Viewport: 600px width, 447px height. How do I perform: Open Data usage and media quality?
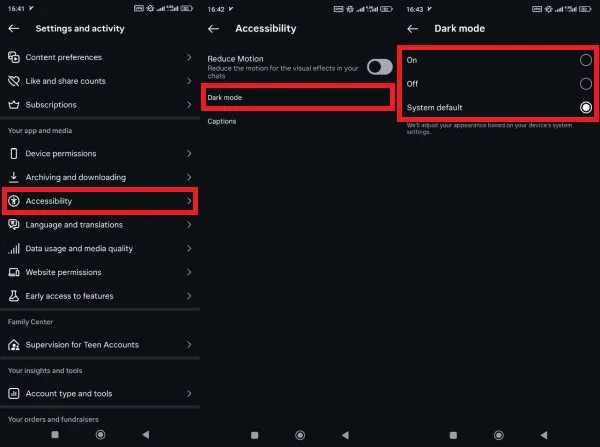100,248
